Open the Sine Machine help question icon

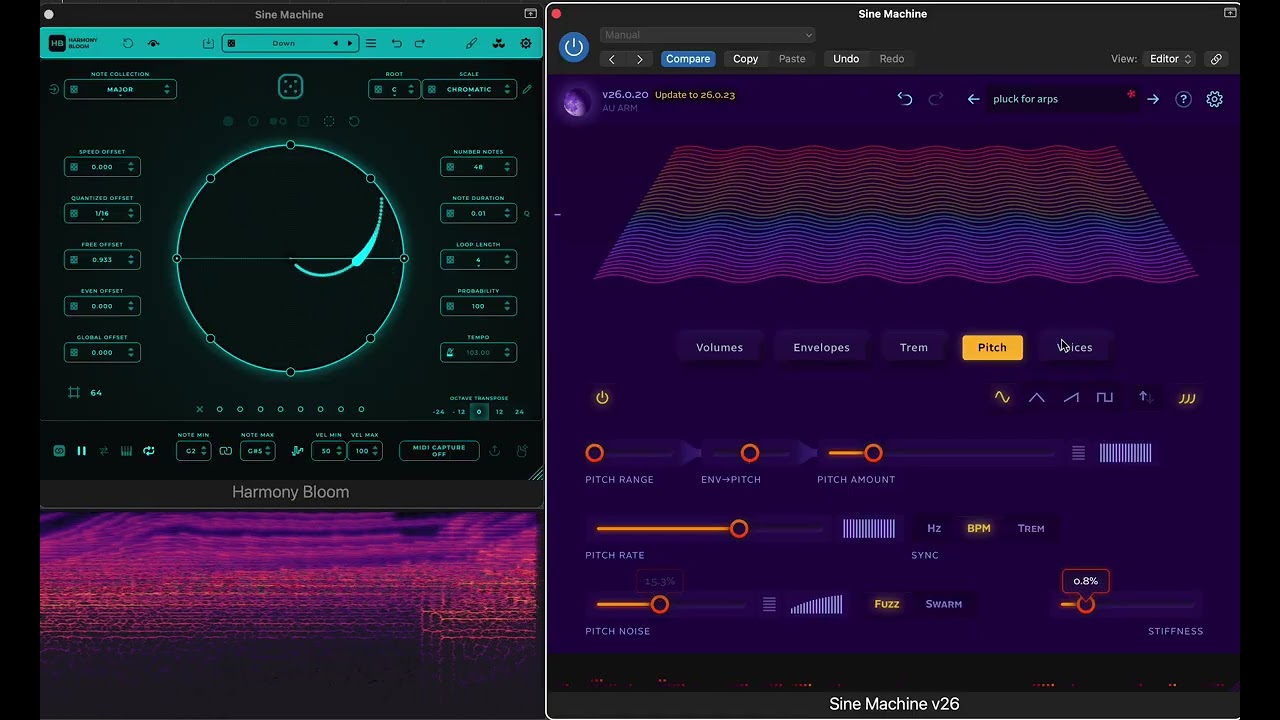pos(1183,99)
